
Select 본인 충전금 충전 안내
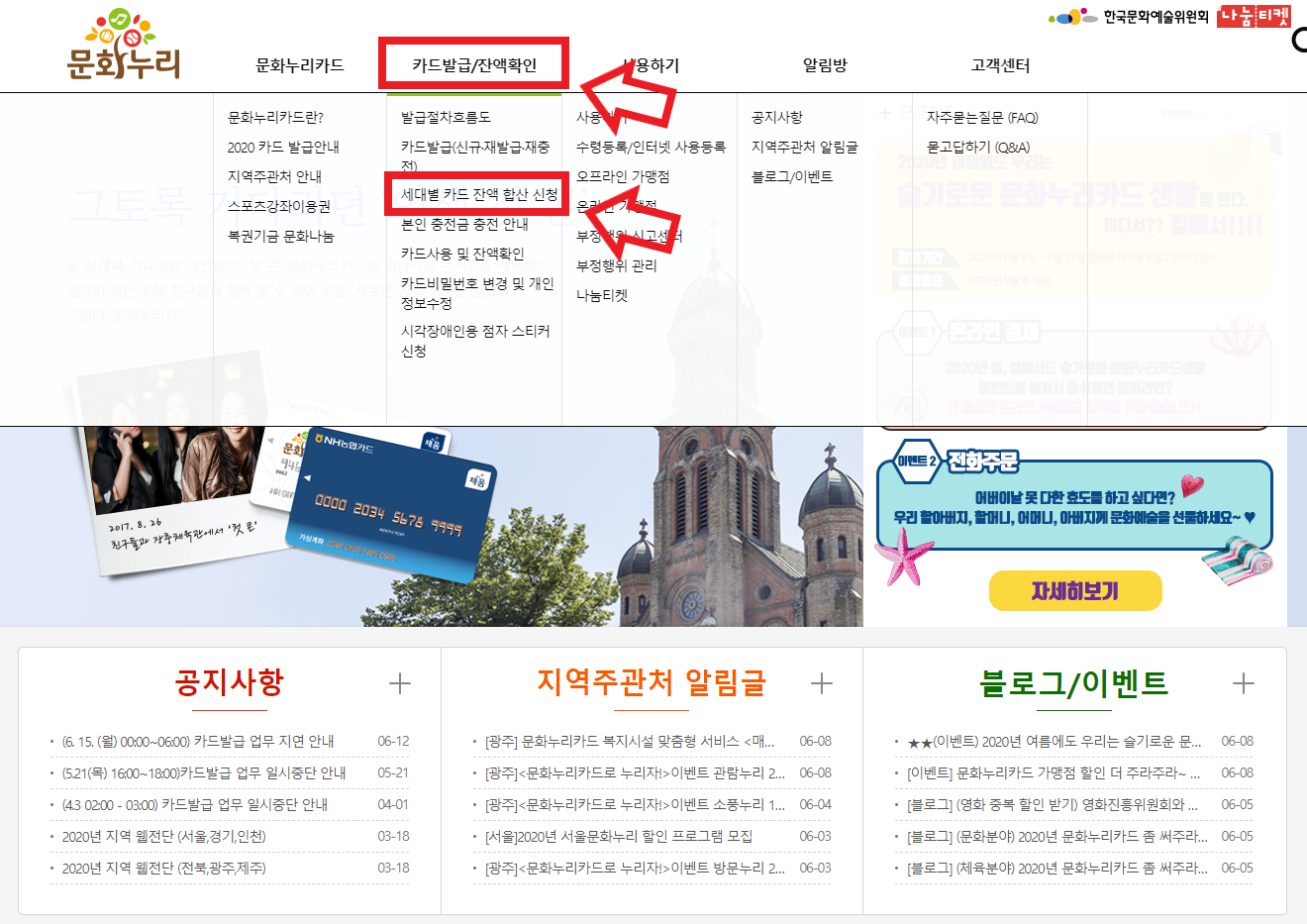click(x=464, y=224)
